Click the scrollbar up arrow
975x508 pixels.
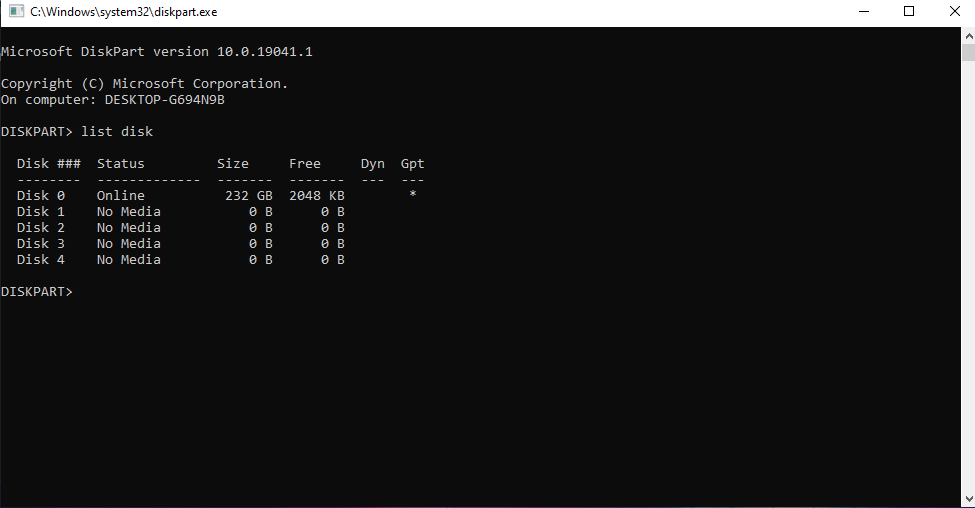pyautogui.click(x=967, y=34)
